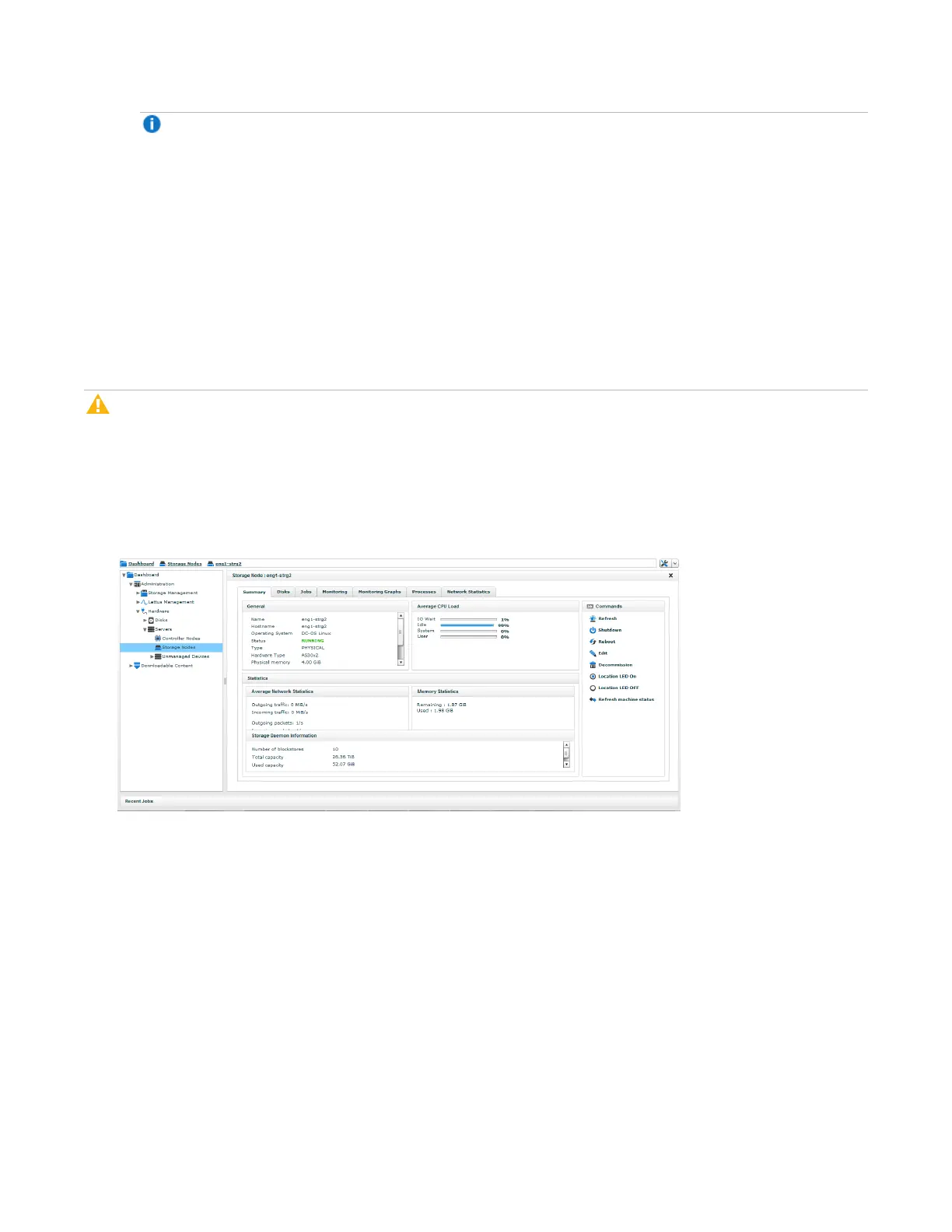Click the breadcrumb eng1-strg2 icon
Image resolution: width=952 pixels, height=1232 pixels.
point(211,564)
